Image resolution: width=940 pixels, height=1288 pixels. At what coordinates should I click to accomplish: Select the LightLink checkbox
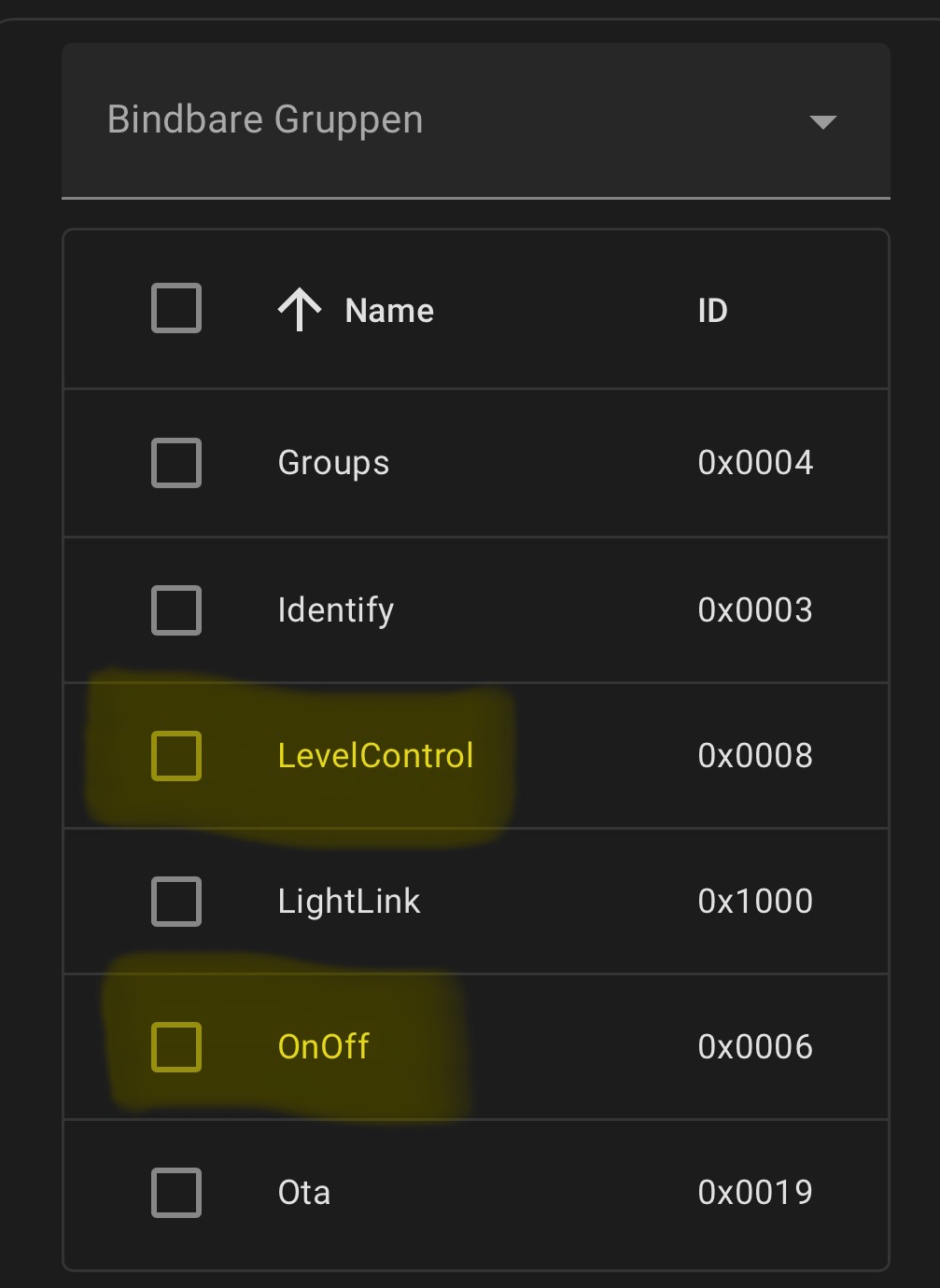pyautogui.click(x=176, y=902)
